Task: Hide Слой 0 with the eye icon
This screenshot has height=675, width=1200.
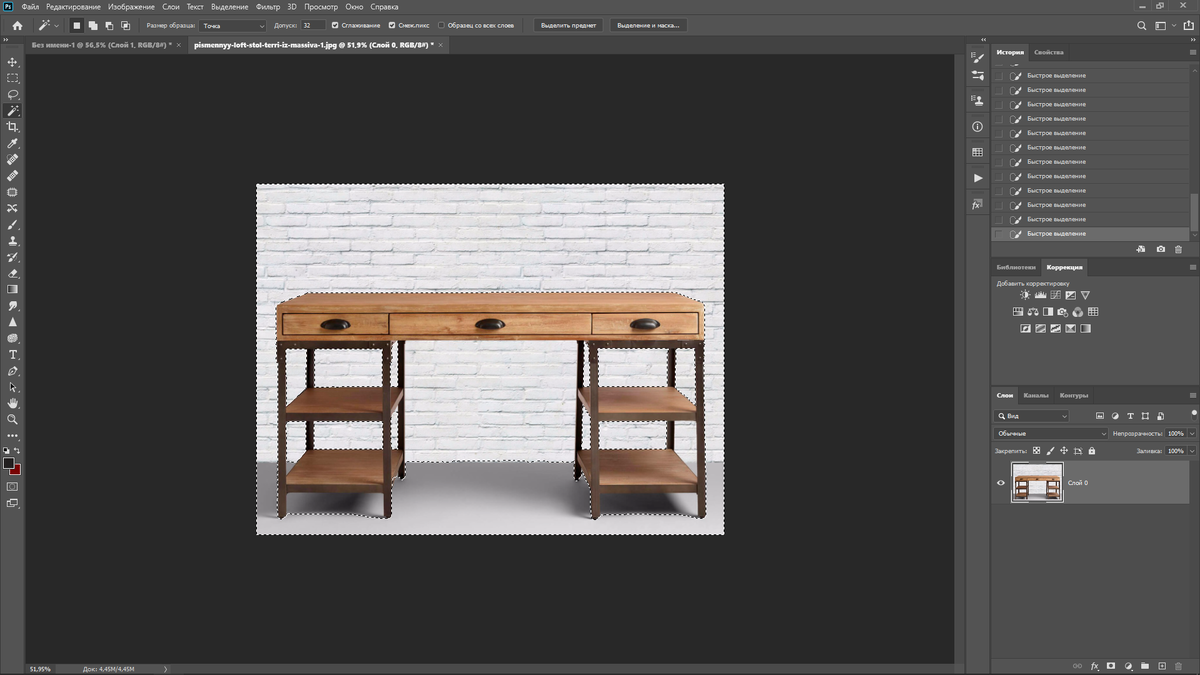Action: tap(1001, 483)
